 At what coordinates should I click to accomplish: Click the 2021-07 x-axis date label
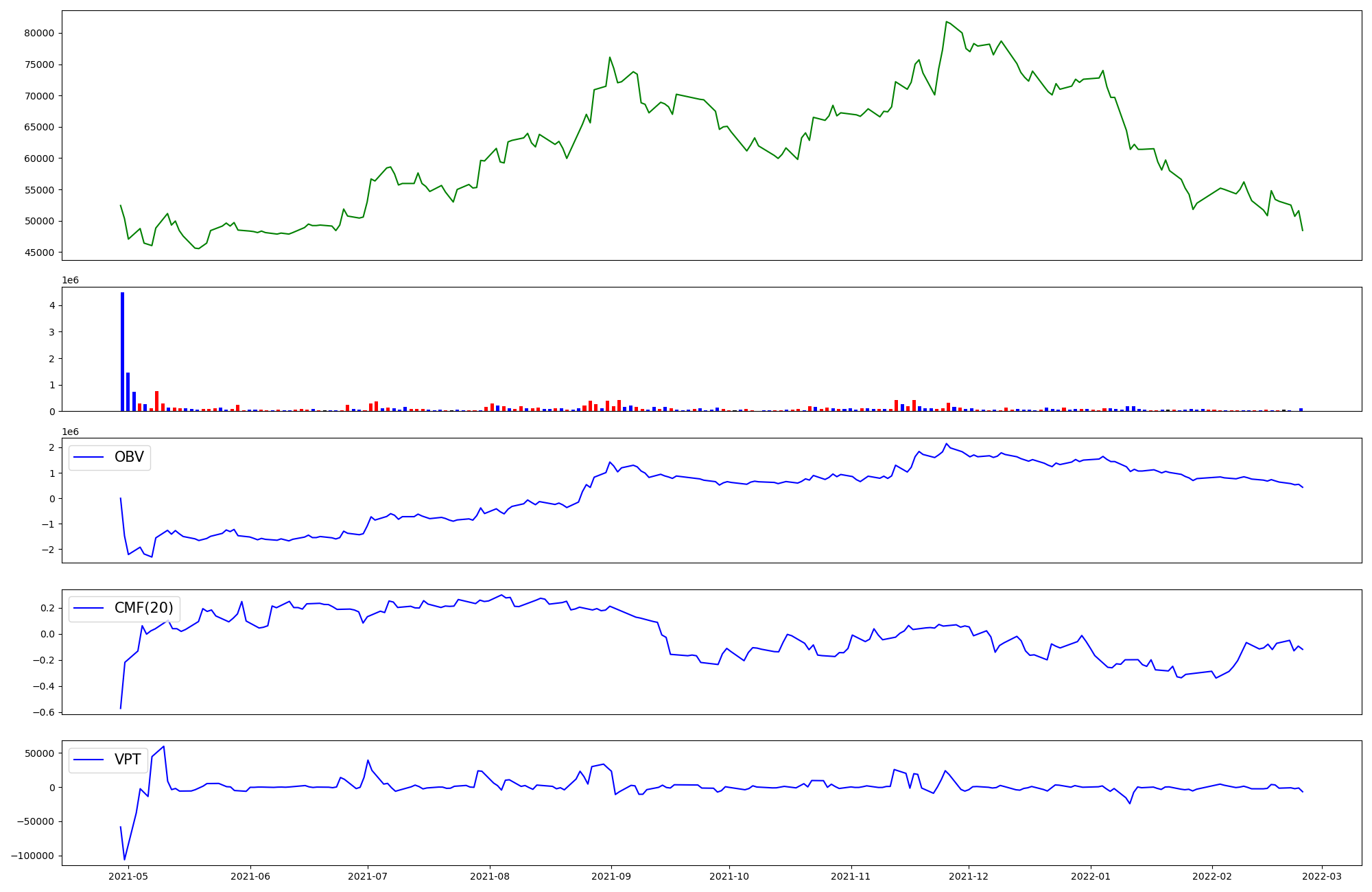pyautogui.click(x=368, y=876)
